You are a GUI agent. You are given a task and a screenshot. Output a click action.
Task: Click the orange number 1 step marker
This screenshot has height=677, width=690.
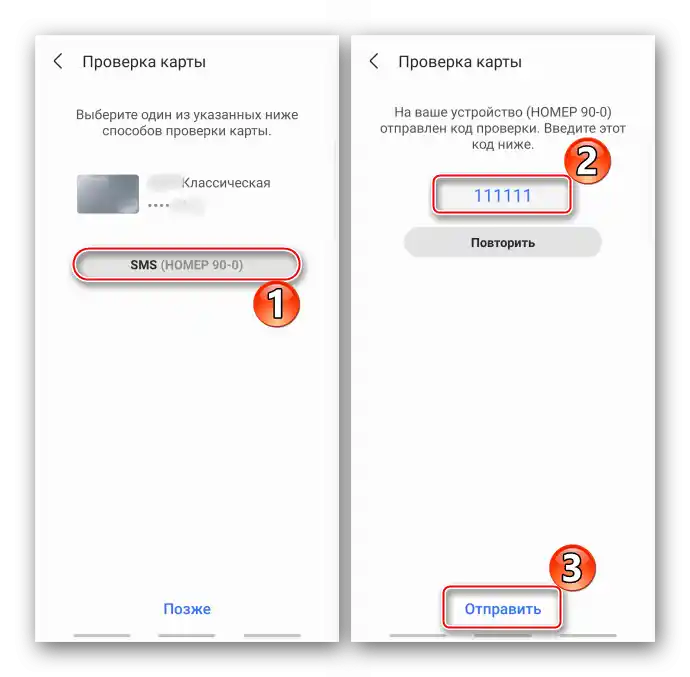(276, 304)
